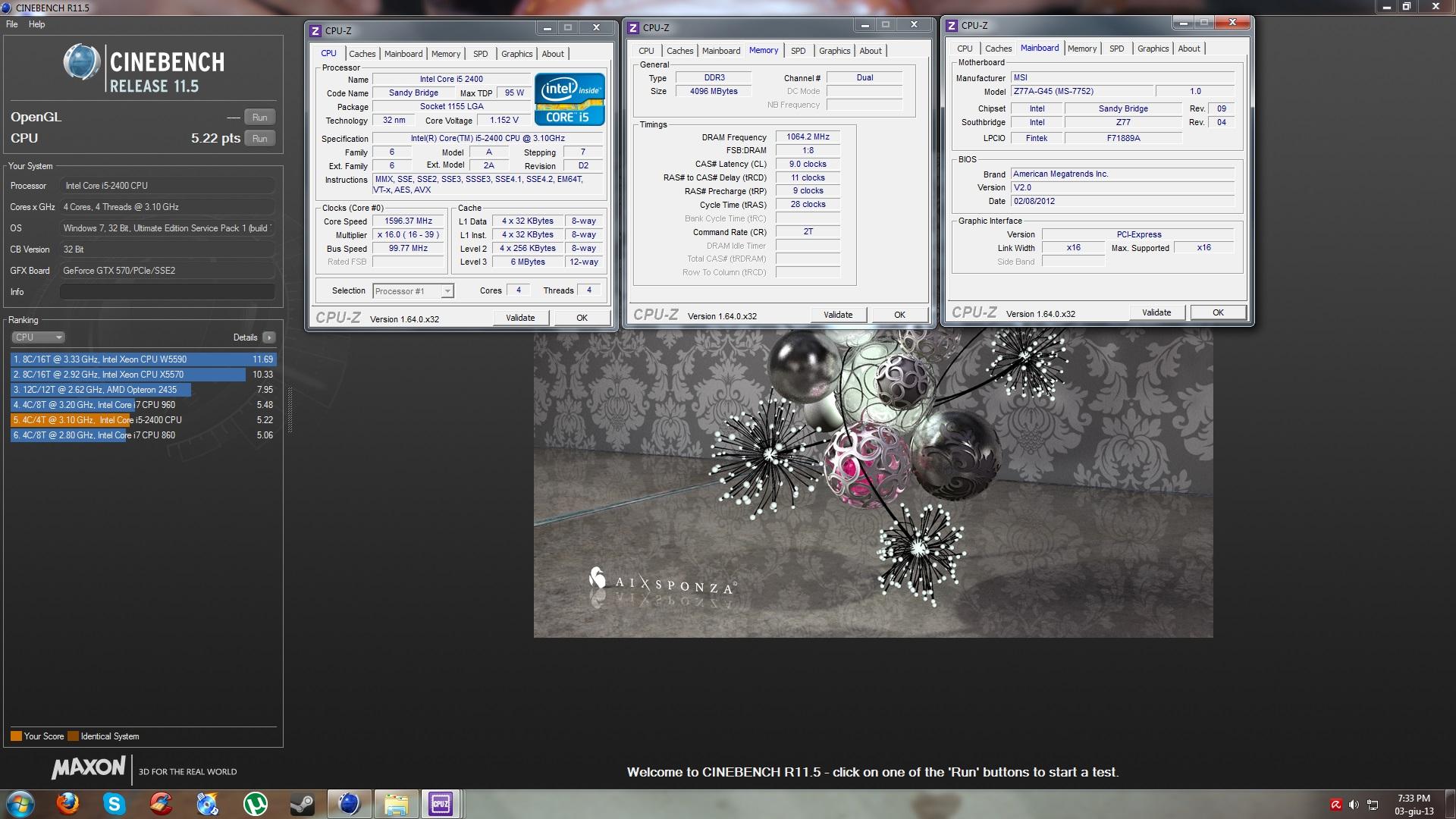Open Avira antivirus tray icon
The height and width of the screenshot is (819, 1456).
tap(1335, 805)
